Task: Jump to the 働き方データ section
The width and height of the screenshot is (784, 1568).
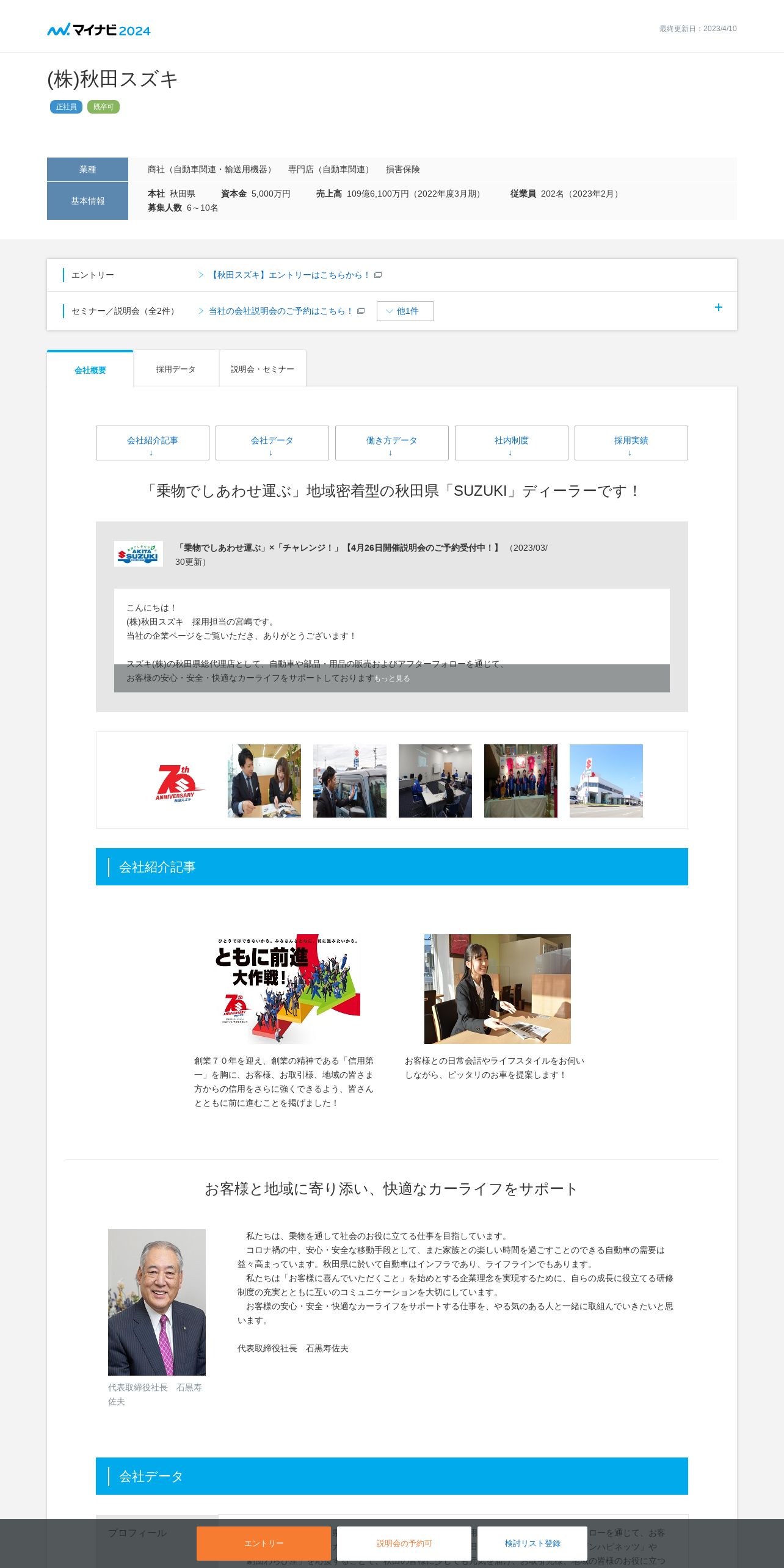Action: point(392,443)
